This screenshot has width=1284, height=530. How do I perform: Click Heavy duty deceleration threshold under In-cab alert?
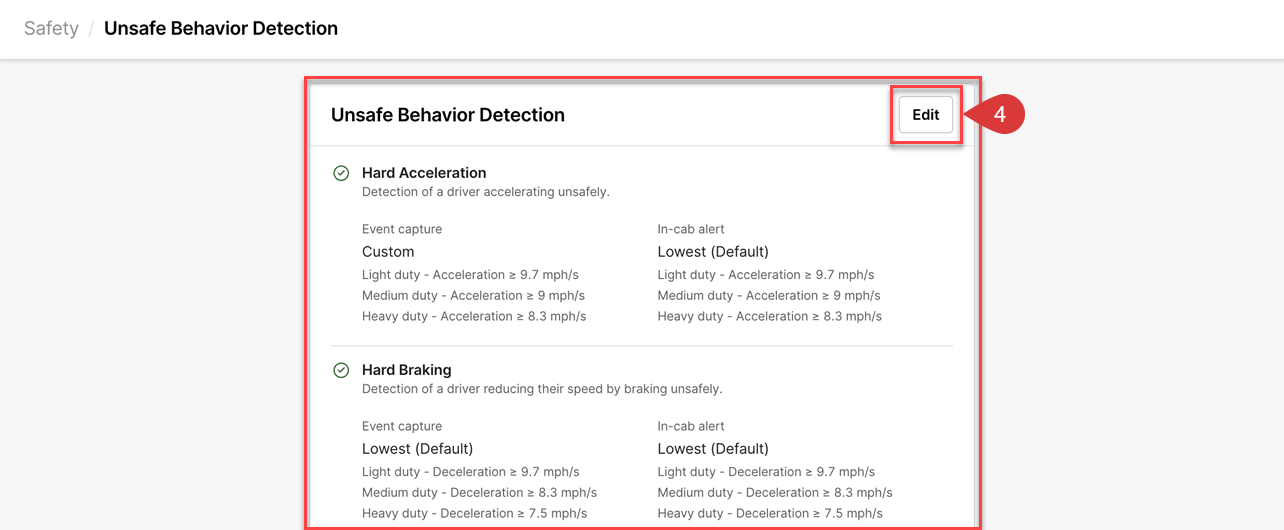(770, 513)
